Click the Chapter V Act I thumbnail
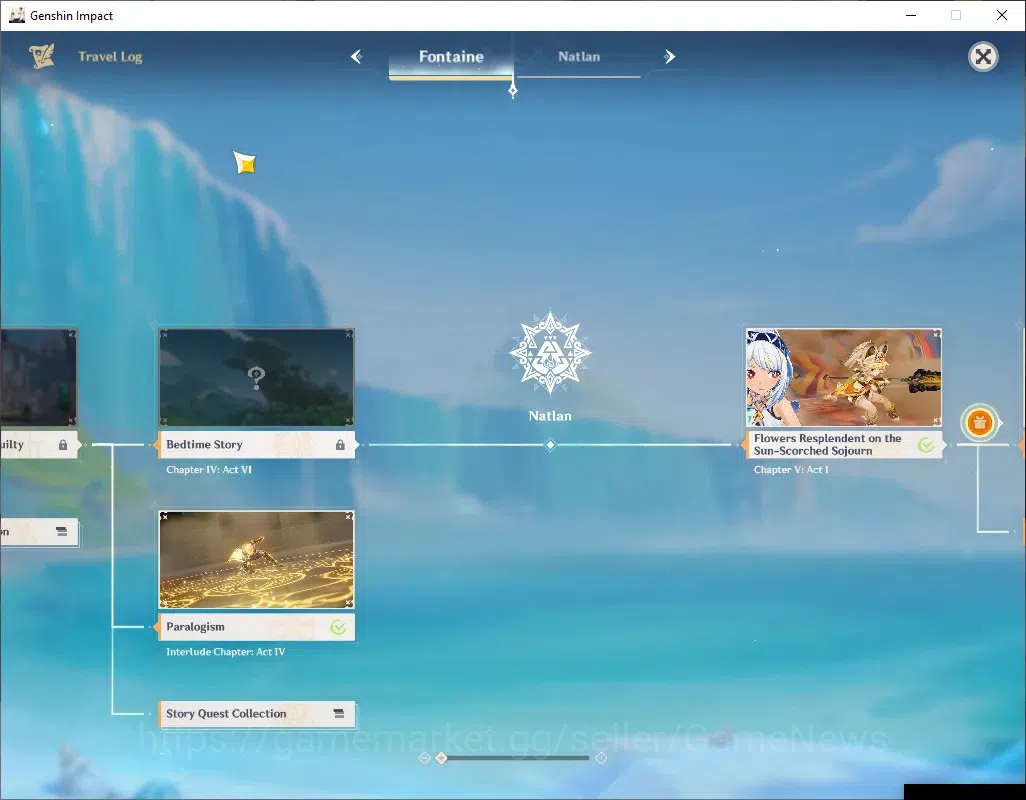This screenshot has width=1026, height=800. tap(843, 377)
